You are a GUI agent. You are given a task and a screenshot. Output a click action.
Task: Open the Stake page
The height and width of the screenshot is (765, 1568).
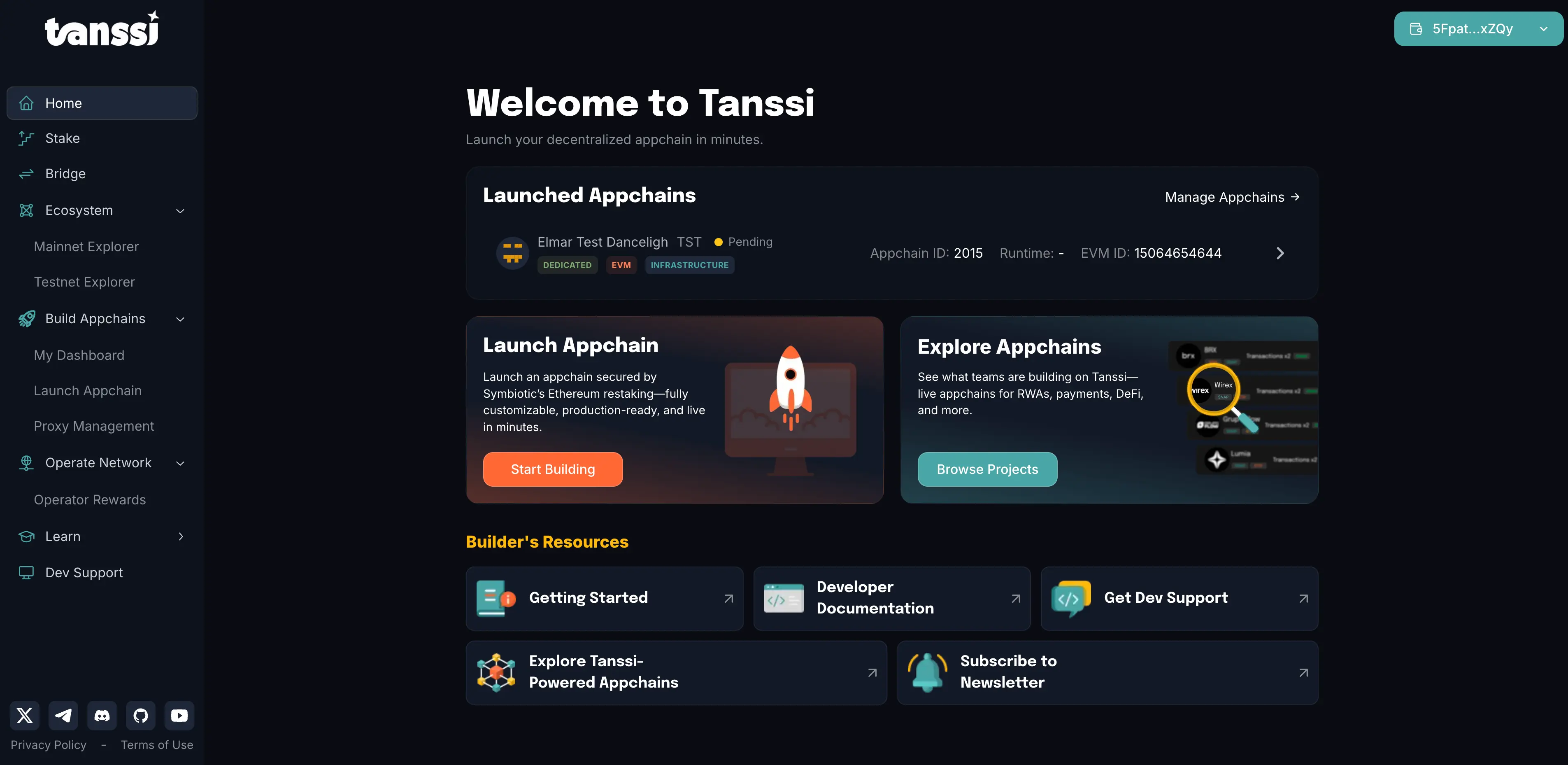102,138
